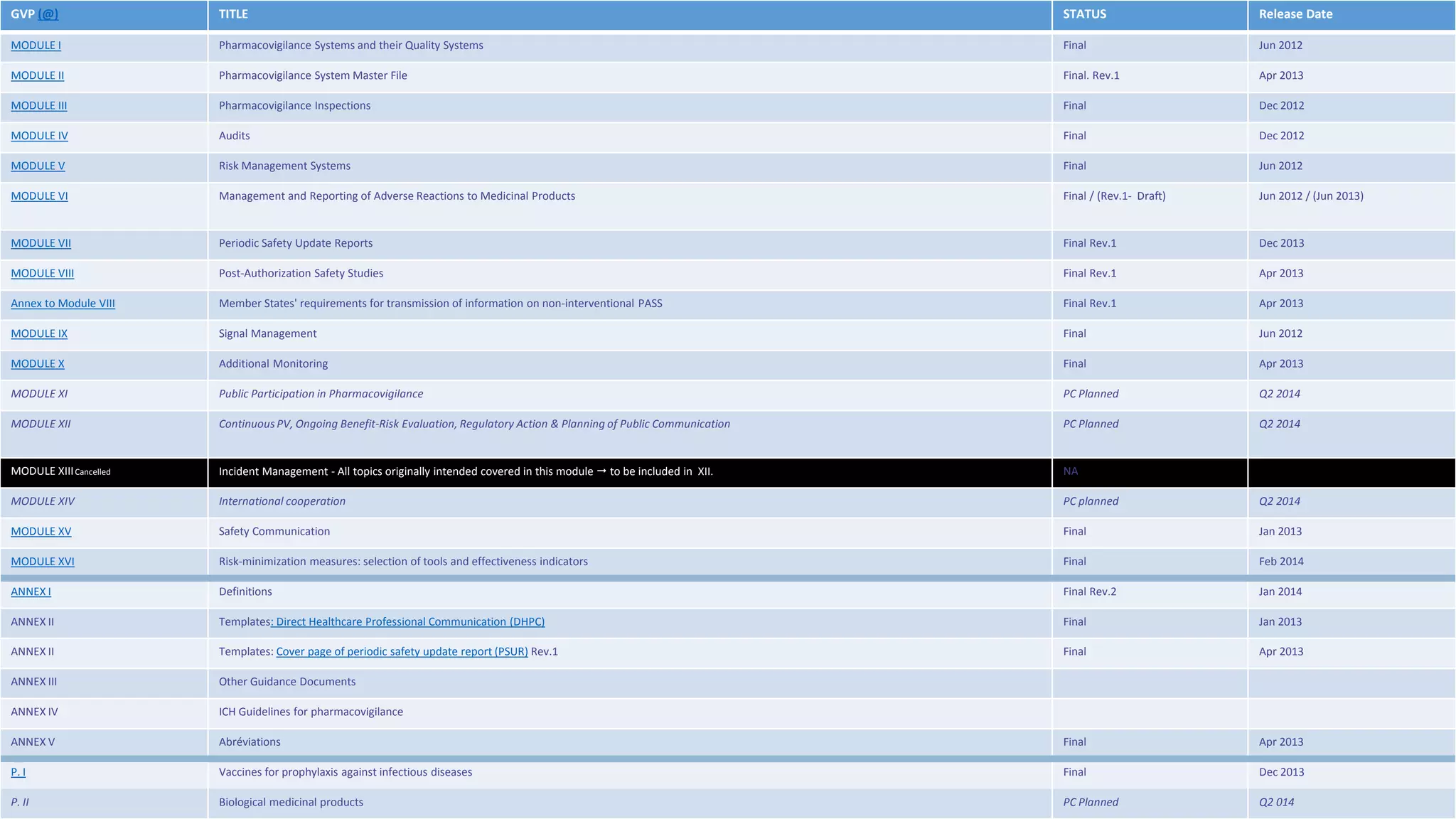Screen dimensions: 1456x819
Task: Open the MODULE I link
Action: (36, 45)
